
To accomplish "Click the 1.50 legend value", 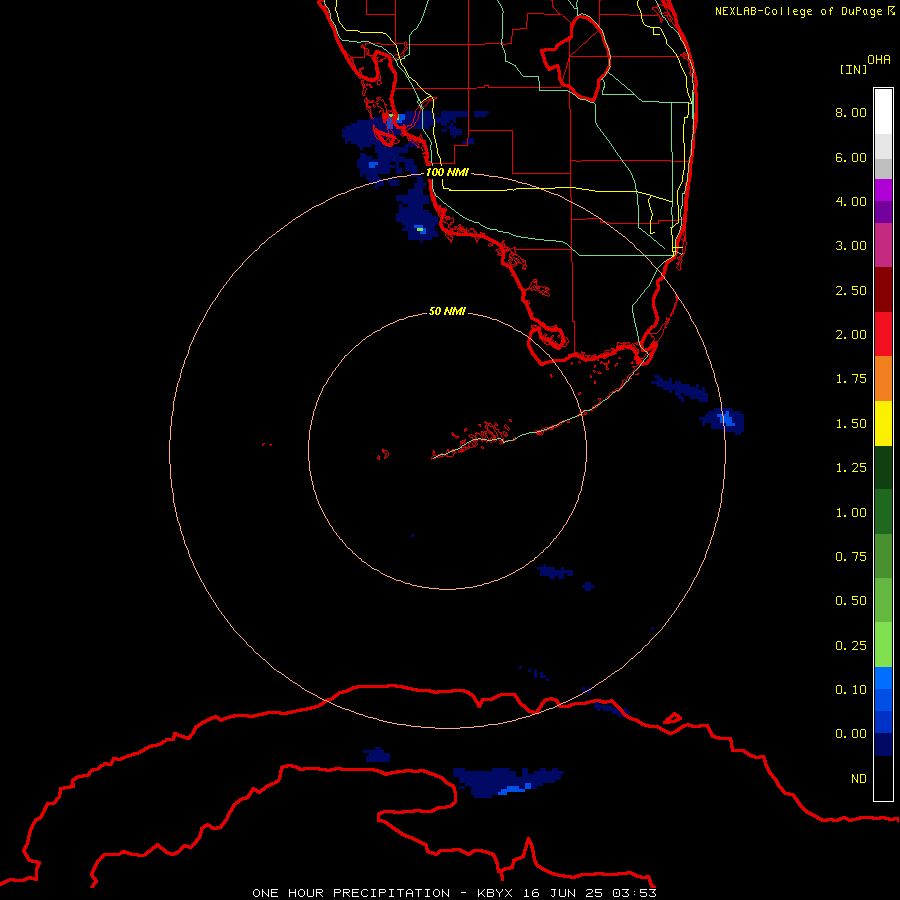I will (851, 424).
